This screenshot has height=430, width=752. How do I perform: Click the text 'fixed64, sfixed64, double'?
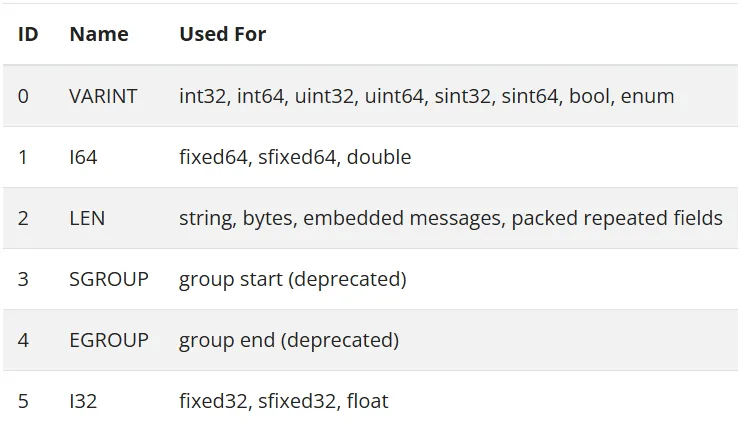[x=295, y=157]
